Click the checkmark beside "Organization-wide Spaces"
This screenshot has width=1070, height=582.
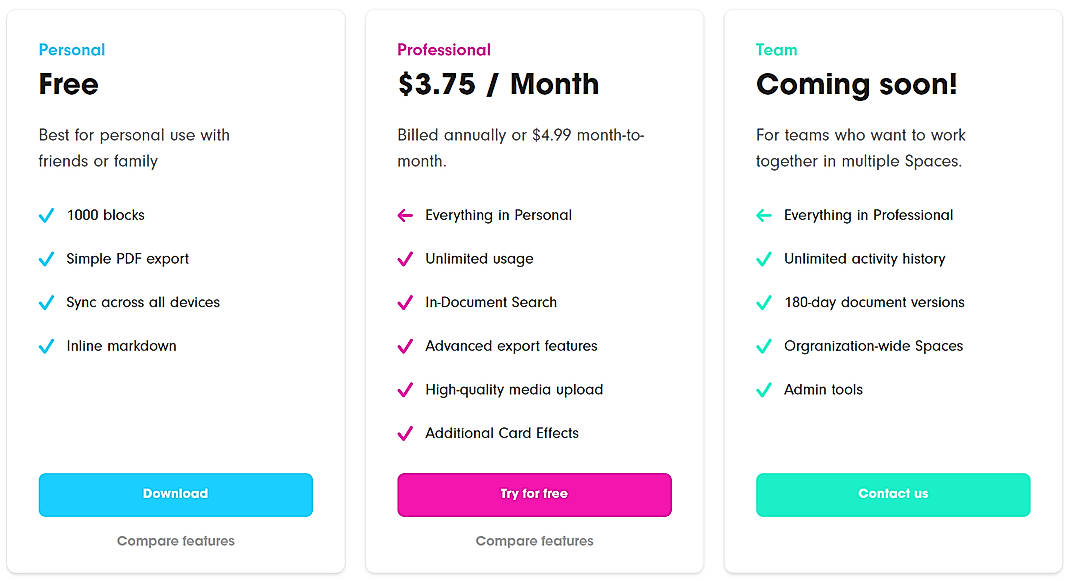click(764, 346)
